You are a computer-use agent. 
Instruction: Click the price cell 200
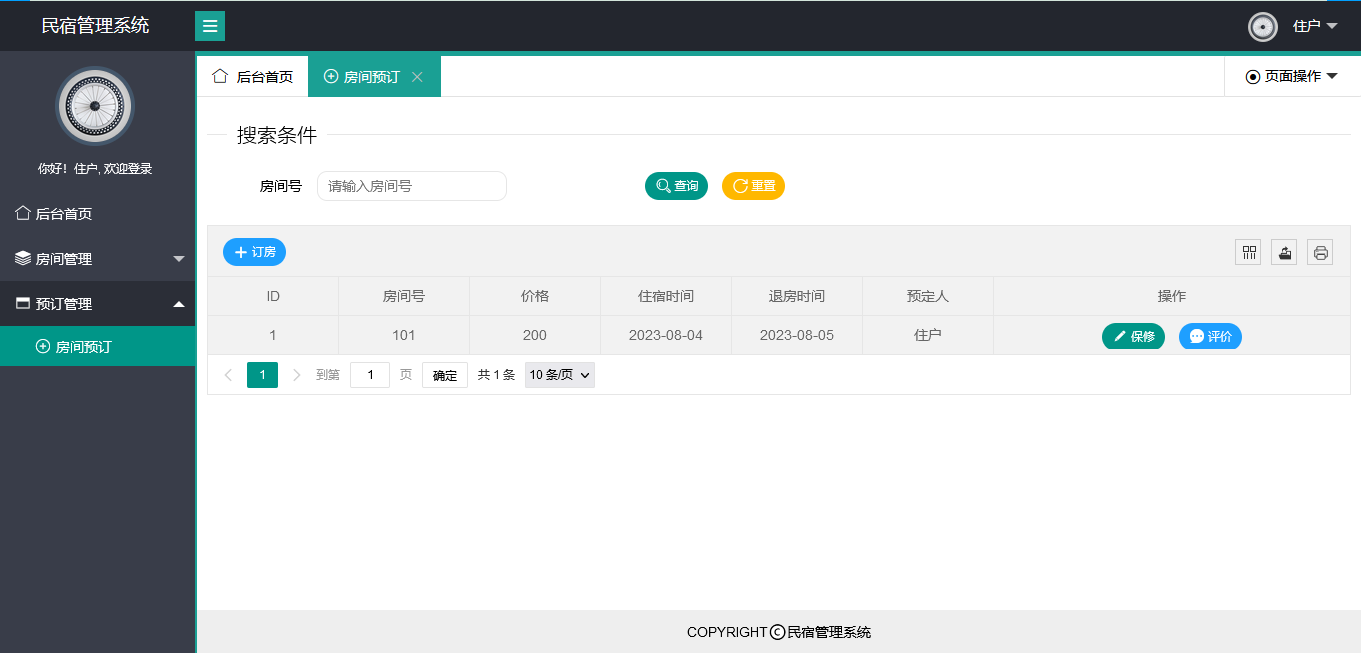click(535, 335)
